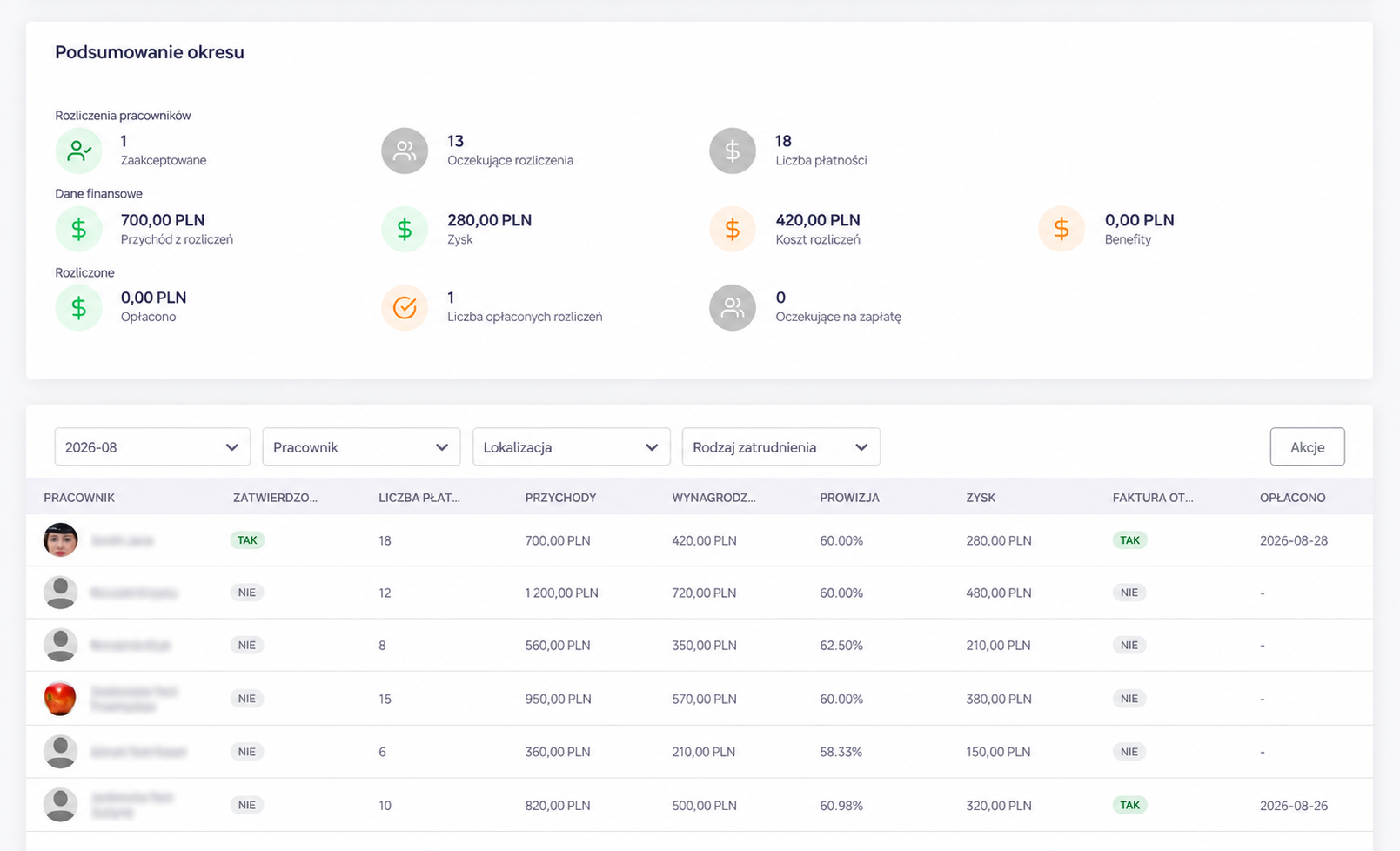
Task: Sort by the ZYSK column header
Action: [981, 498]
